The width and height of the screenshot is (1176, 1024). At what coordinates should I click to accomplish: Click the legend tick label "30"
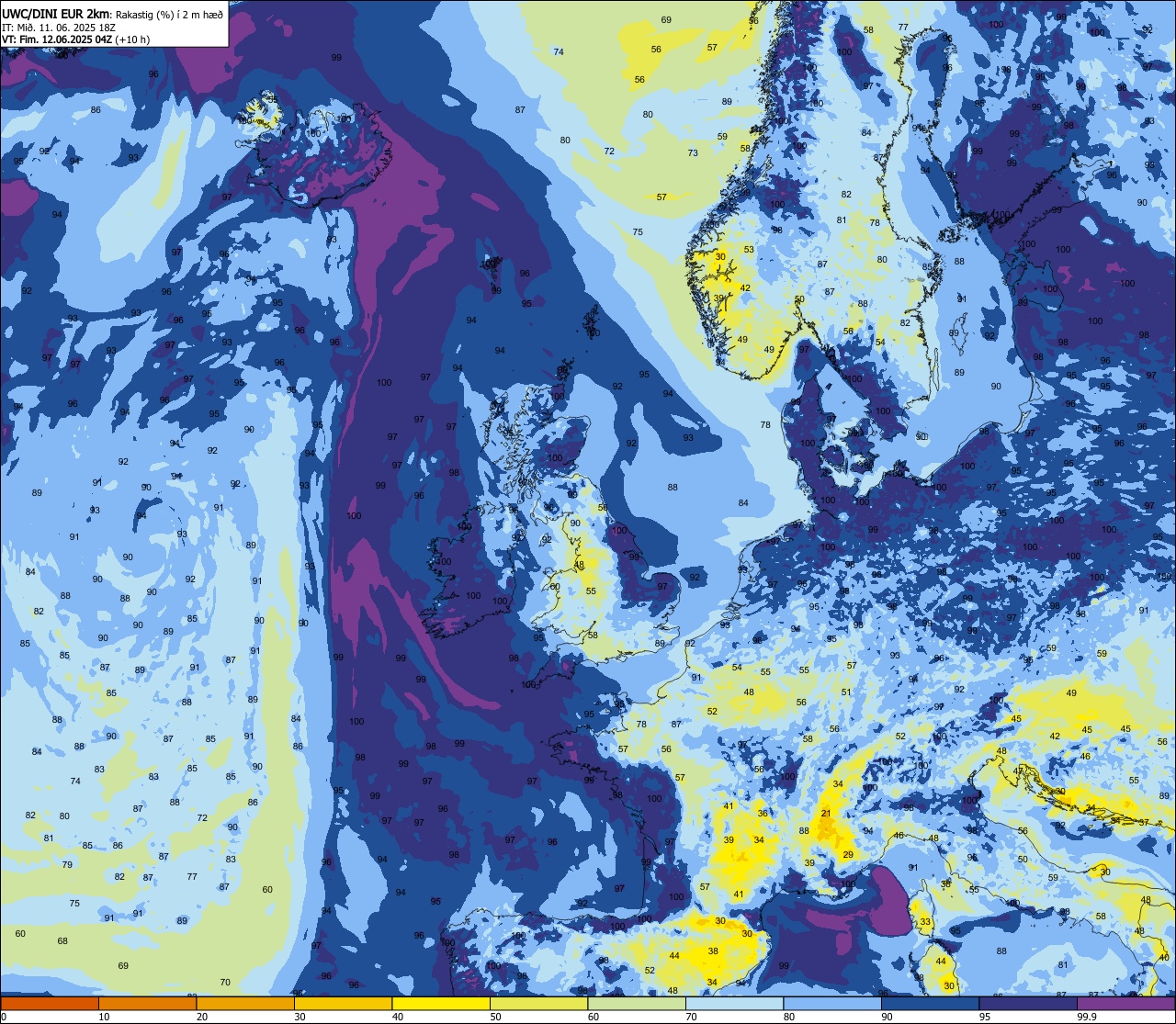pos(300,1017)
